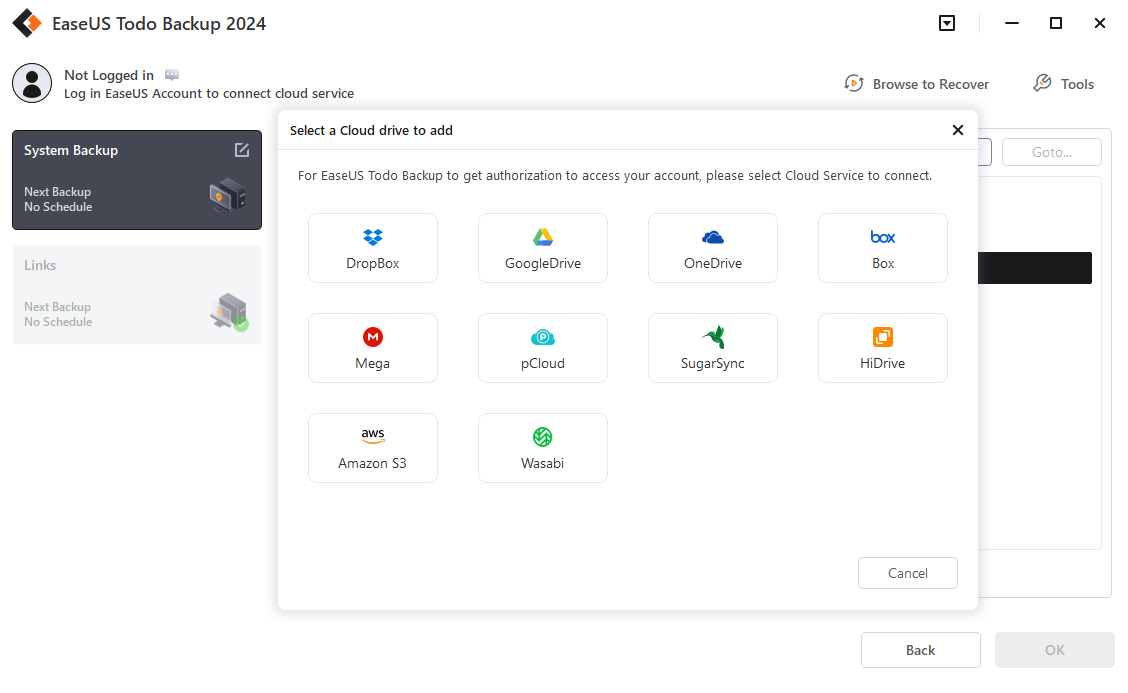Choose the HiDrive orange icon
This screenshot has width=1128, height=693.
[883, 337]
